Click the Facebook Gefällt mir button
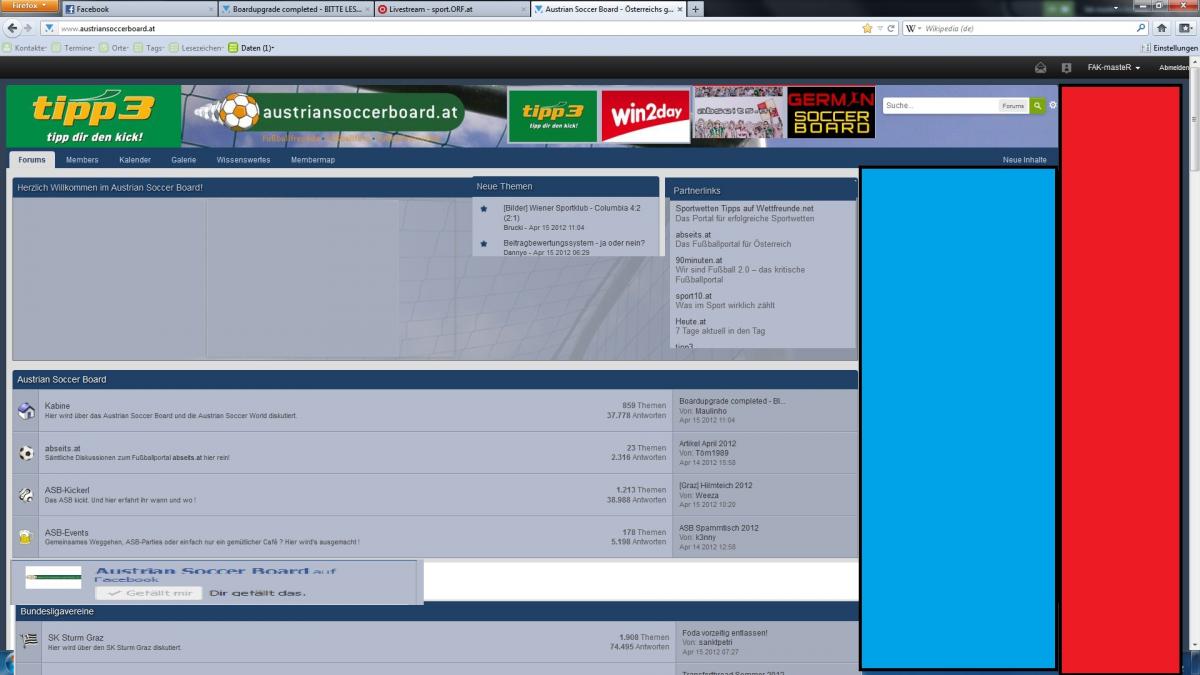Screen dimensions: 1200x675 149,593
